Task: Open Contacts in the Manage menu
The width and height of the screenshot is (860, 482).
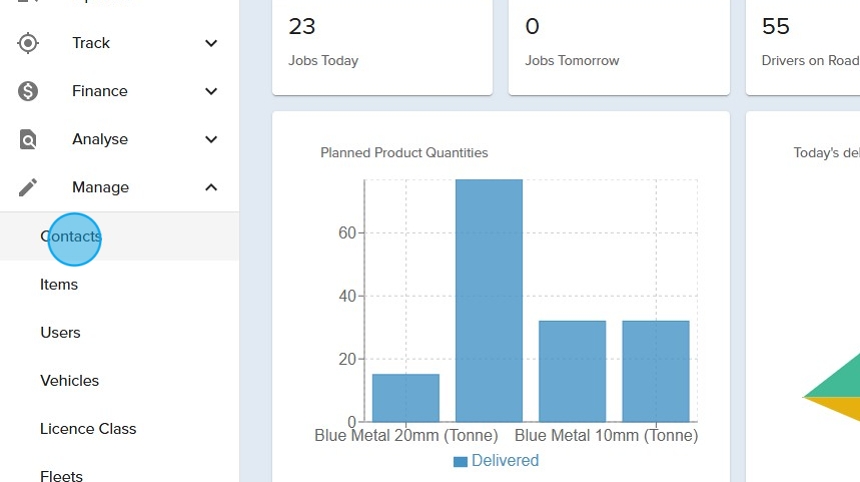Action: tap(71, 237)
